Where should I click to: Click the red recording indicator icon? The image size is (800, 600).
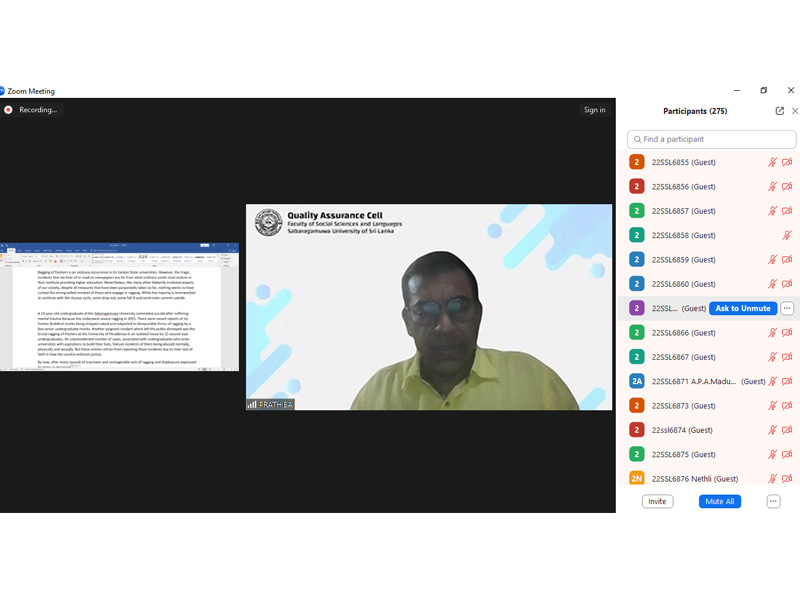(8, 110)
